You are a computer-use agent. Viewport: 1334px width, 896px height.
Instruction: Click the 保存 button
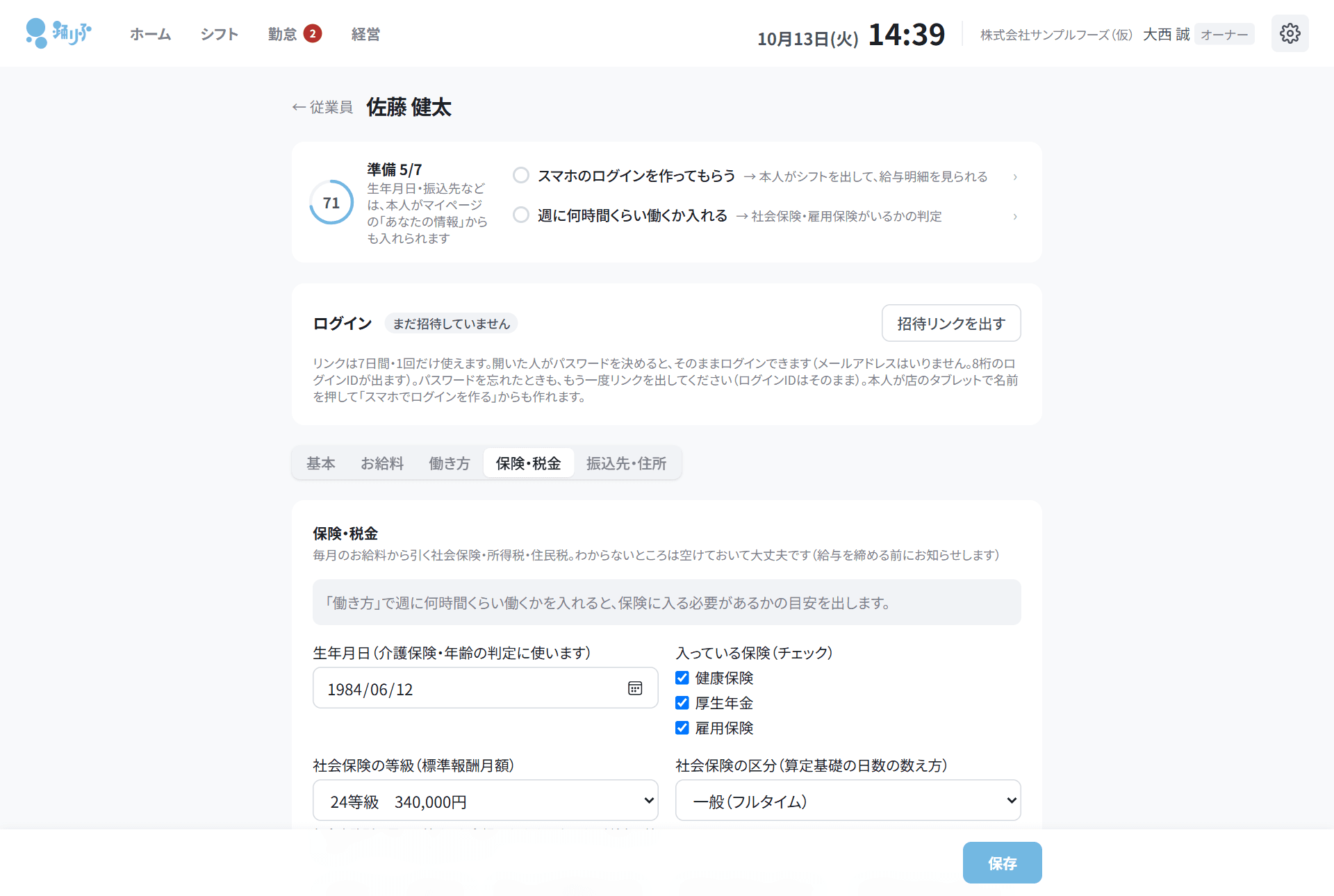tap(1002, 863)
